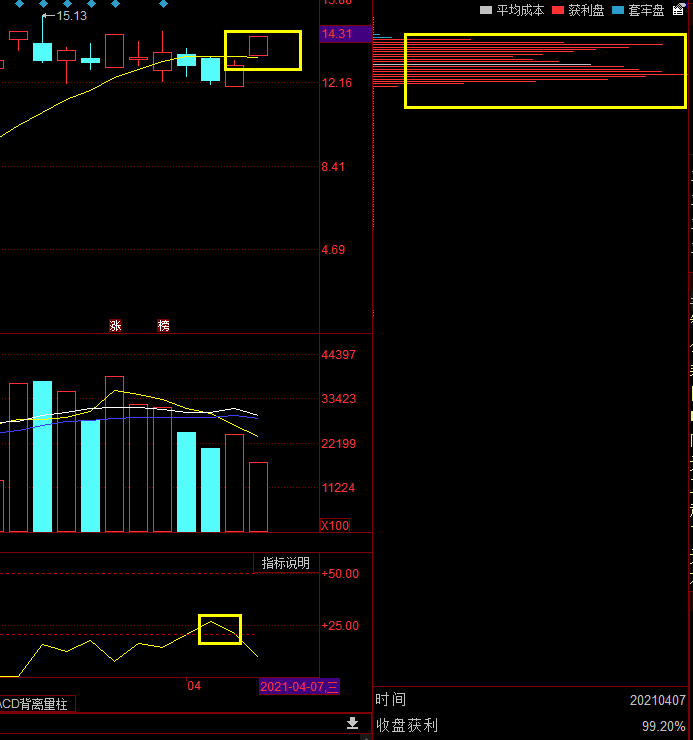Click the 2021-04-07,三 date label
The width and height of the screenshot is (693, 740).
(x=299, y=686)
